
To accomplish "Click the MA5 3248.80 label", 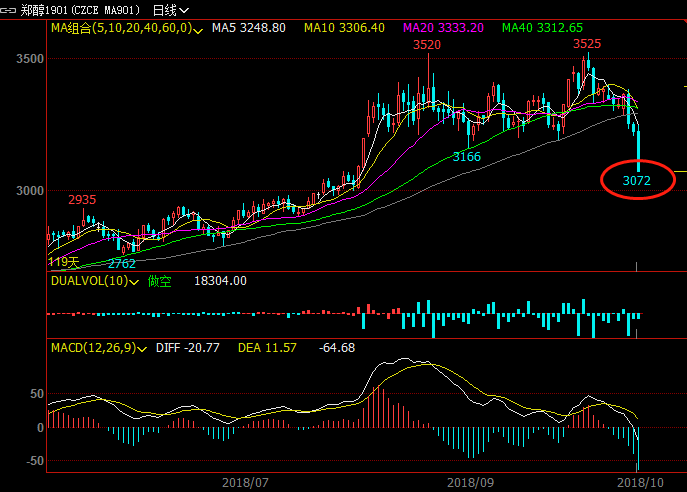I will click(250, 29).
